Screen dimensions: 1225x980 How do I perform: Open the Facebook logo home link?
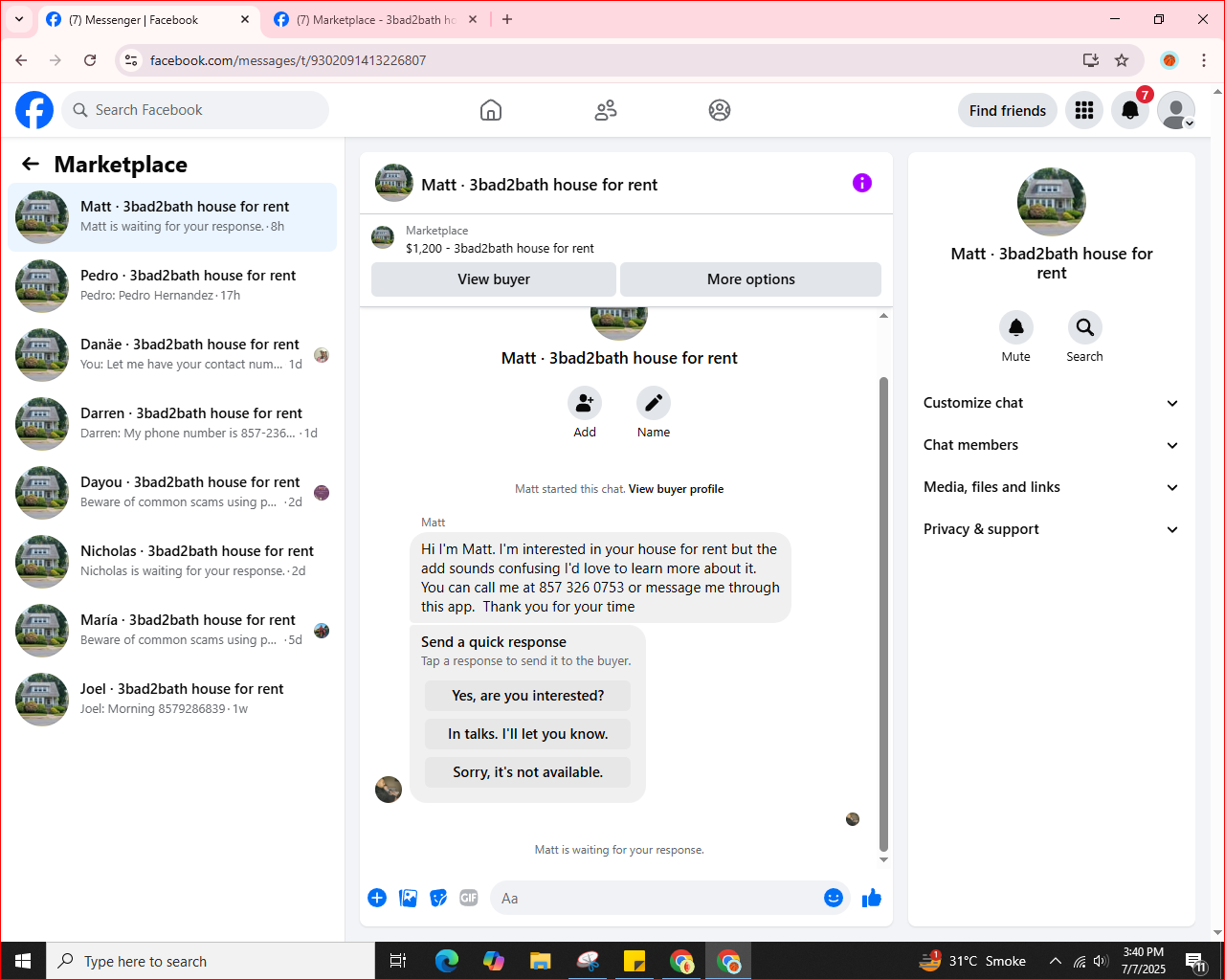34,110
